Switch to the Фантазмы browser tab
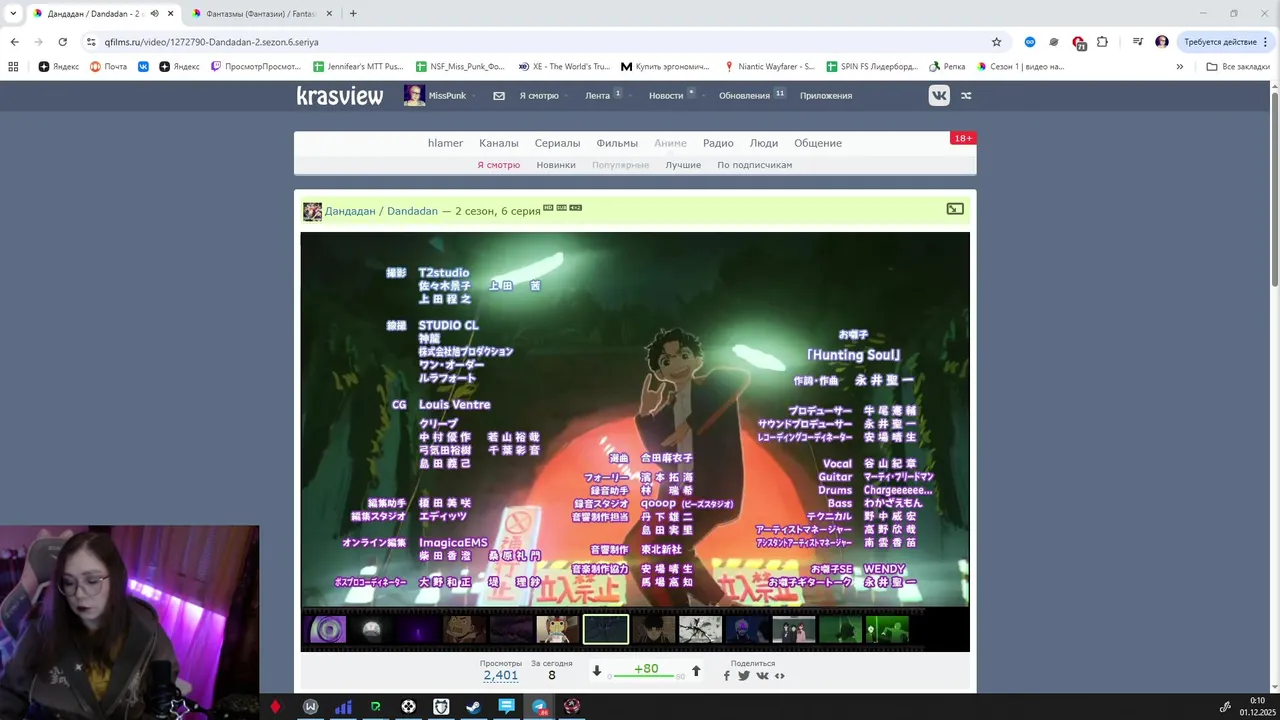Image resolution: width=1280 pixels, height=720 pixels. coord(261,14)
